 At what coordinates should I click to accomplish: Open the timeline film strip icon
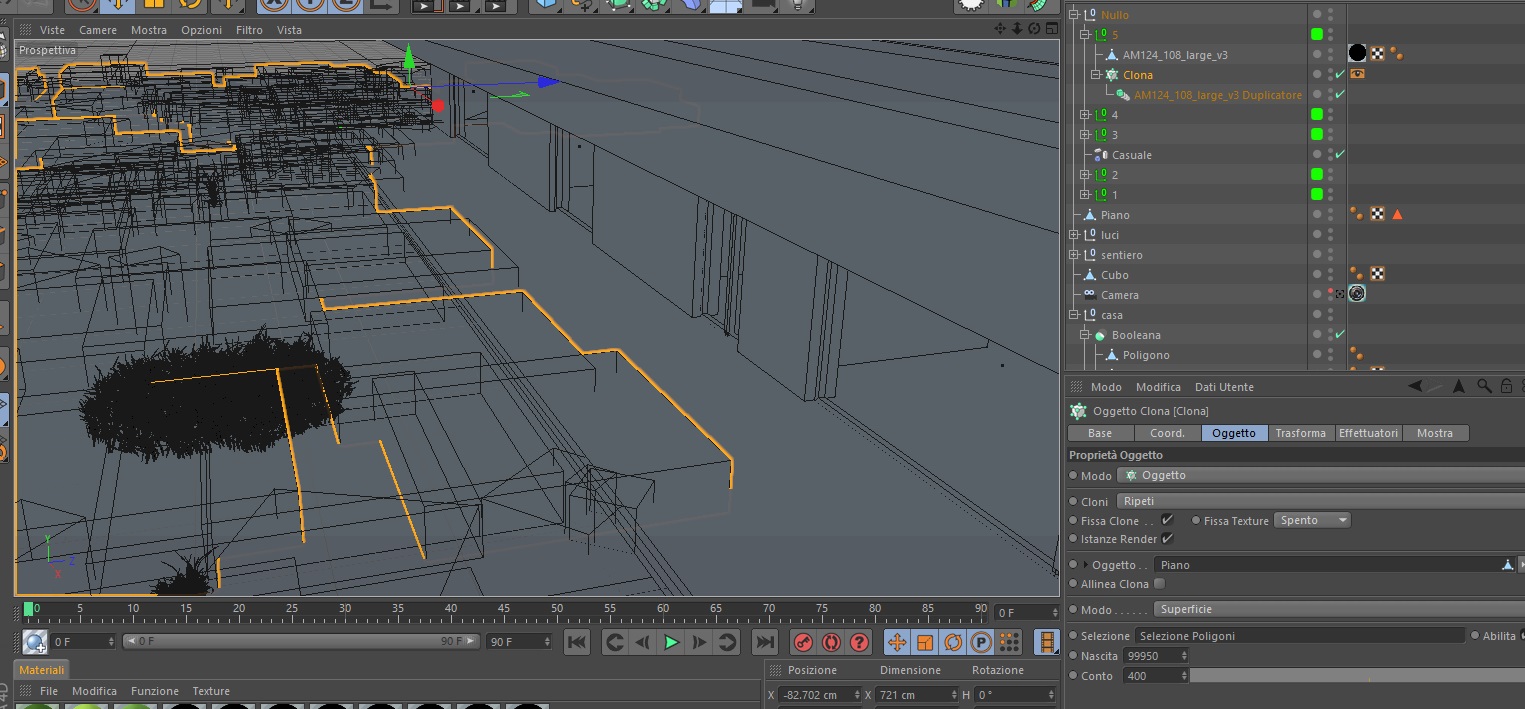point(1047,642)
